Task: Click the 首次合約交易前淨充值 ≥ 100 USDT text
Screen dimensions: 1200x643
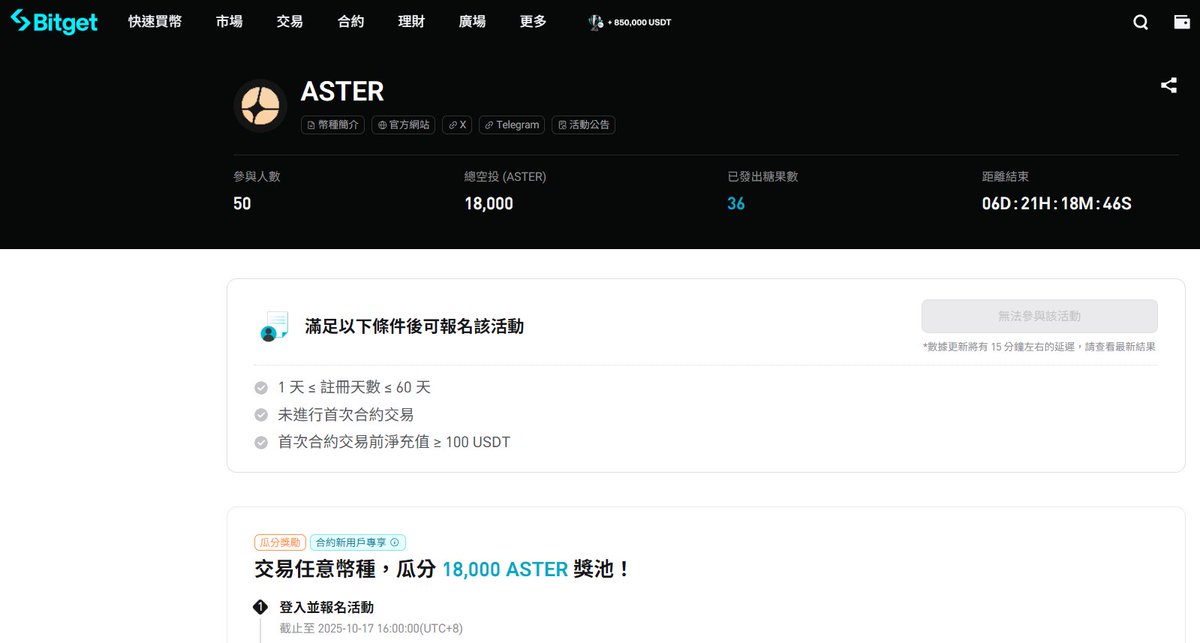Action: click(x=394, y=442)
